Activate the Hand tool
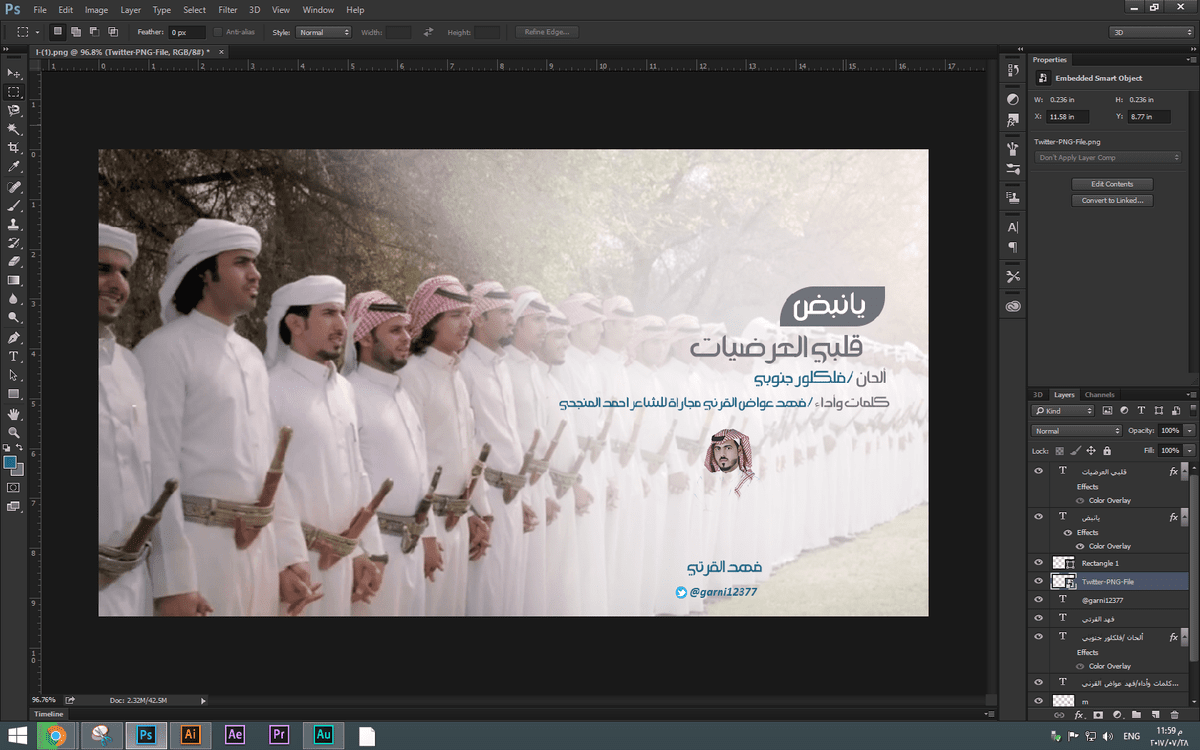This screenshot has height=750, width=1200. click(x=14, y=413)
